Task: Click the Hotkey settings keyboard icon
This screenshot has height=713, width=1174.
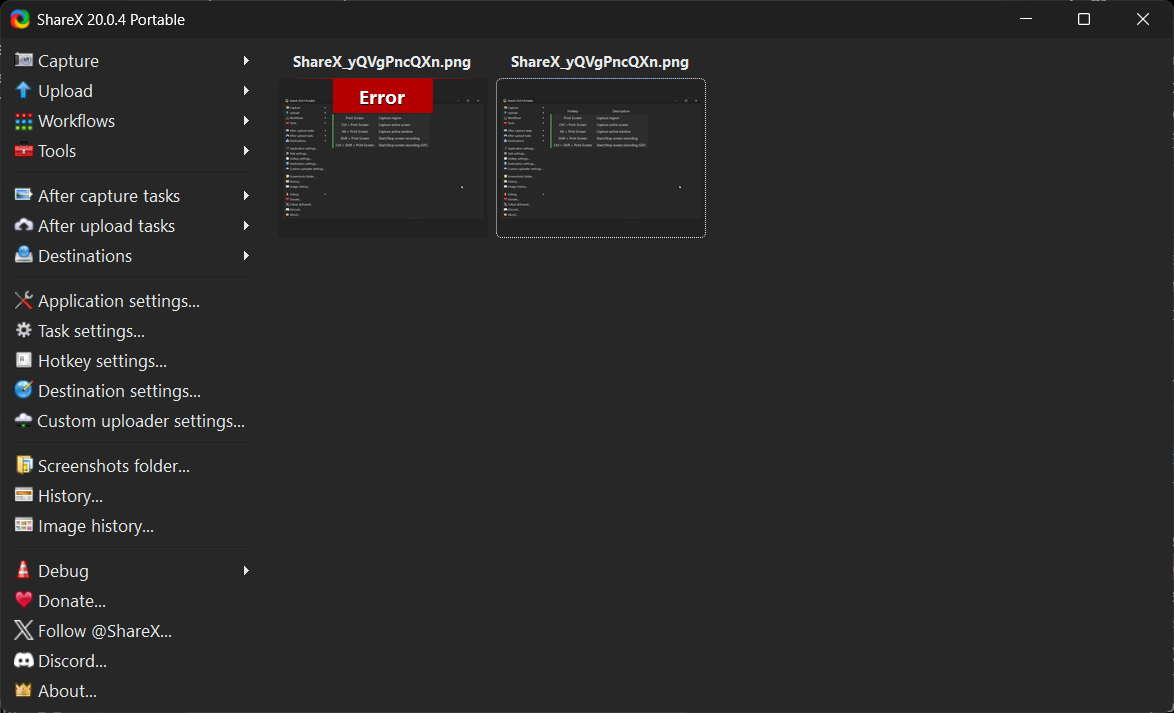Action: click(24, 360)
